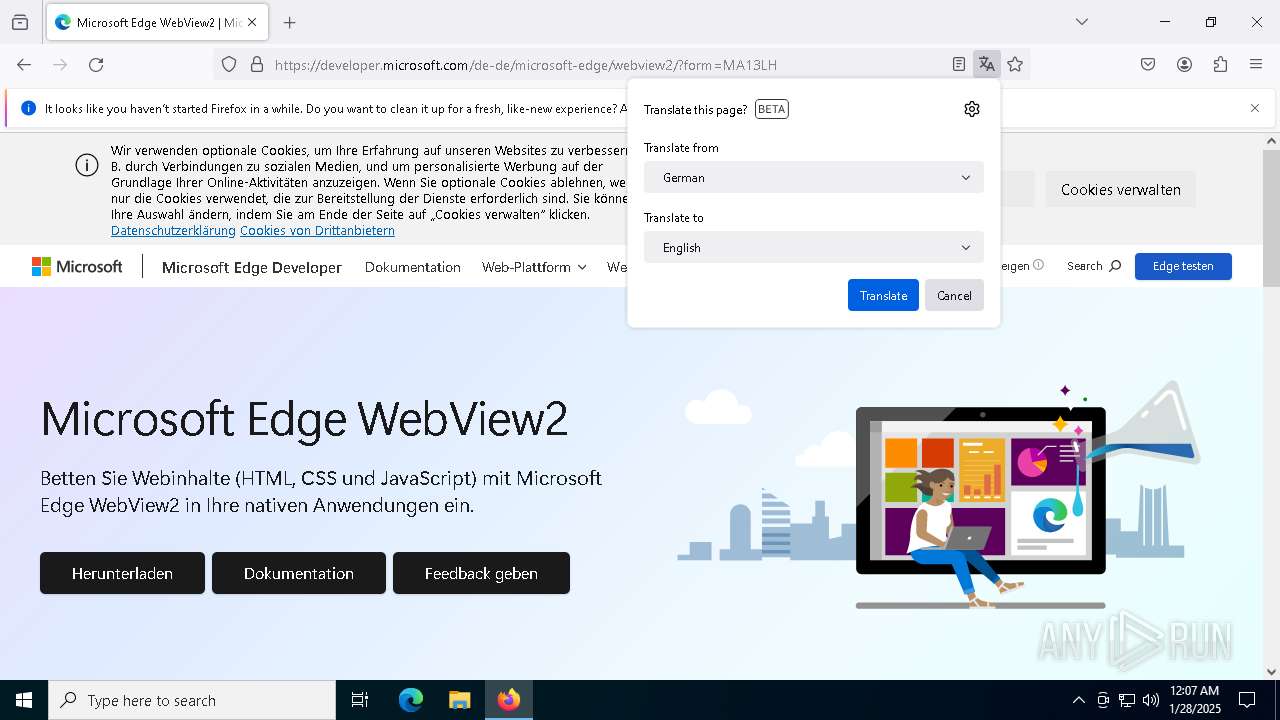Open the Extensions puzzle icon
The height and width of the screenshot is (720, 1280).
click(x=1220, y=64)
